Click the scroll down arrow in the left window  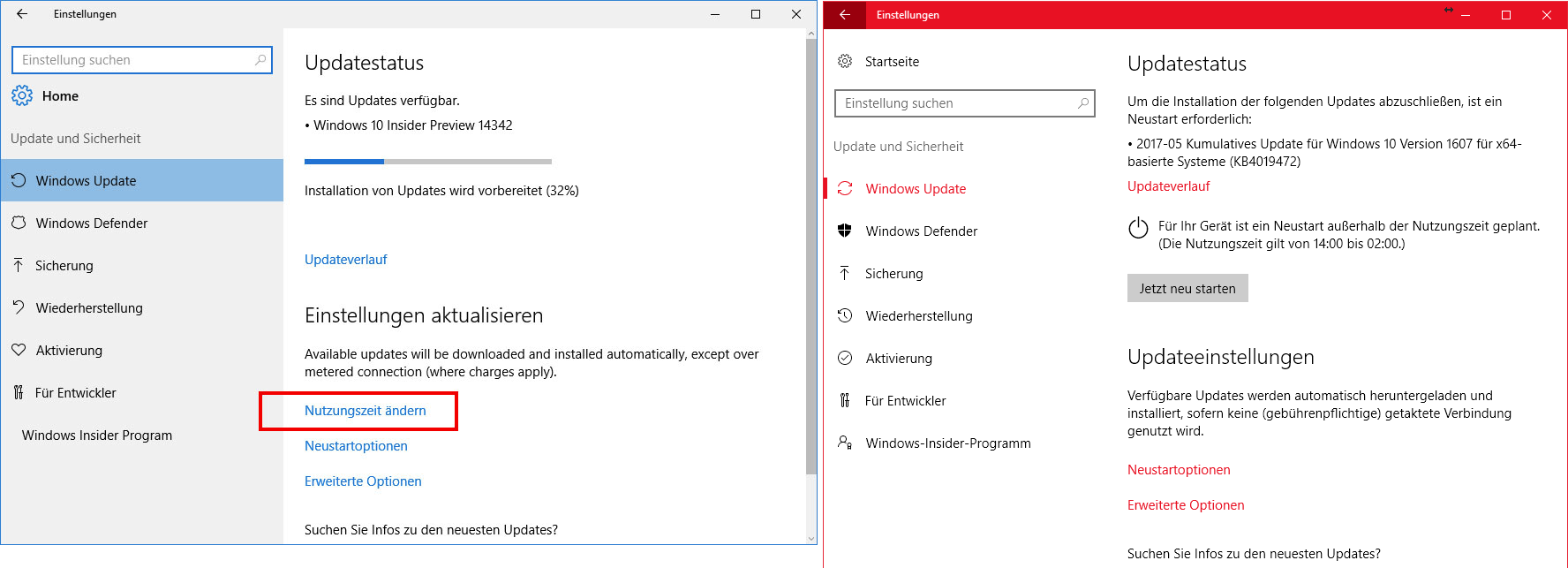point(811,537)
